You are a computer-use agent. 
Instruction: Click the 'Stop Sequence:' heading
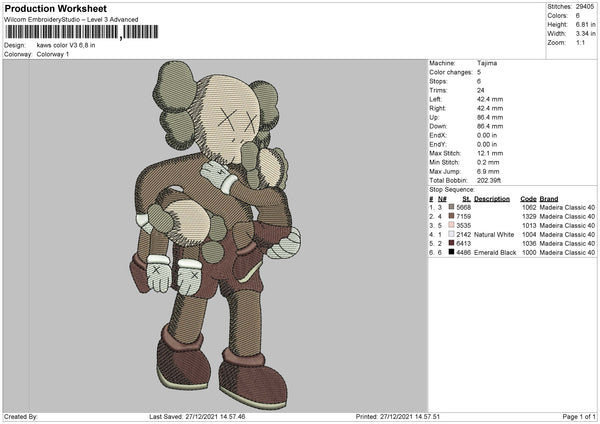(452, 189)
